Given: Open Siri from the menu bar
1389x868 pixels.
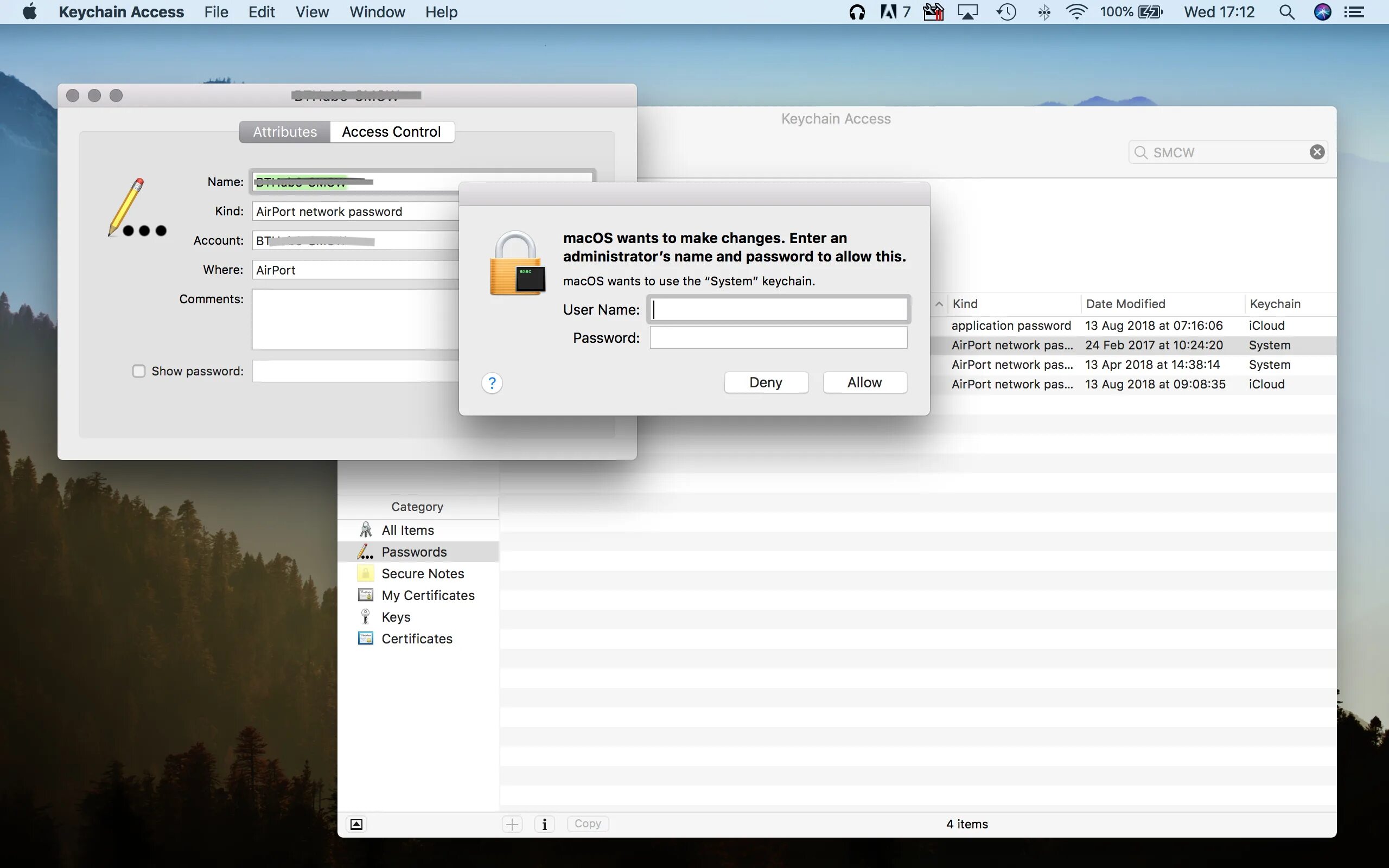Looking at the screenshot, I should [1322, 12].
